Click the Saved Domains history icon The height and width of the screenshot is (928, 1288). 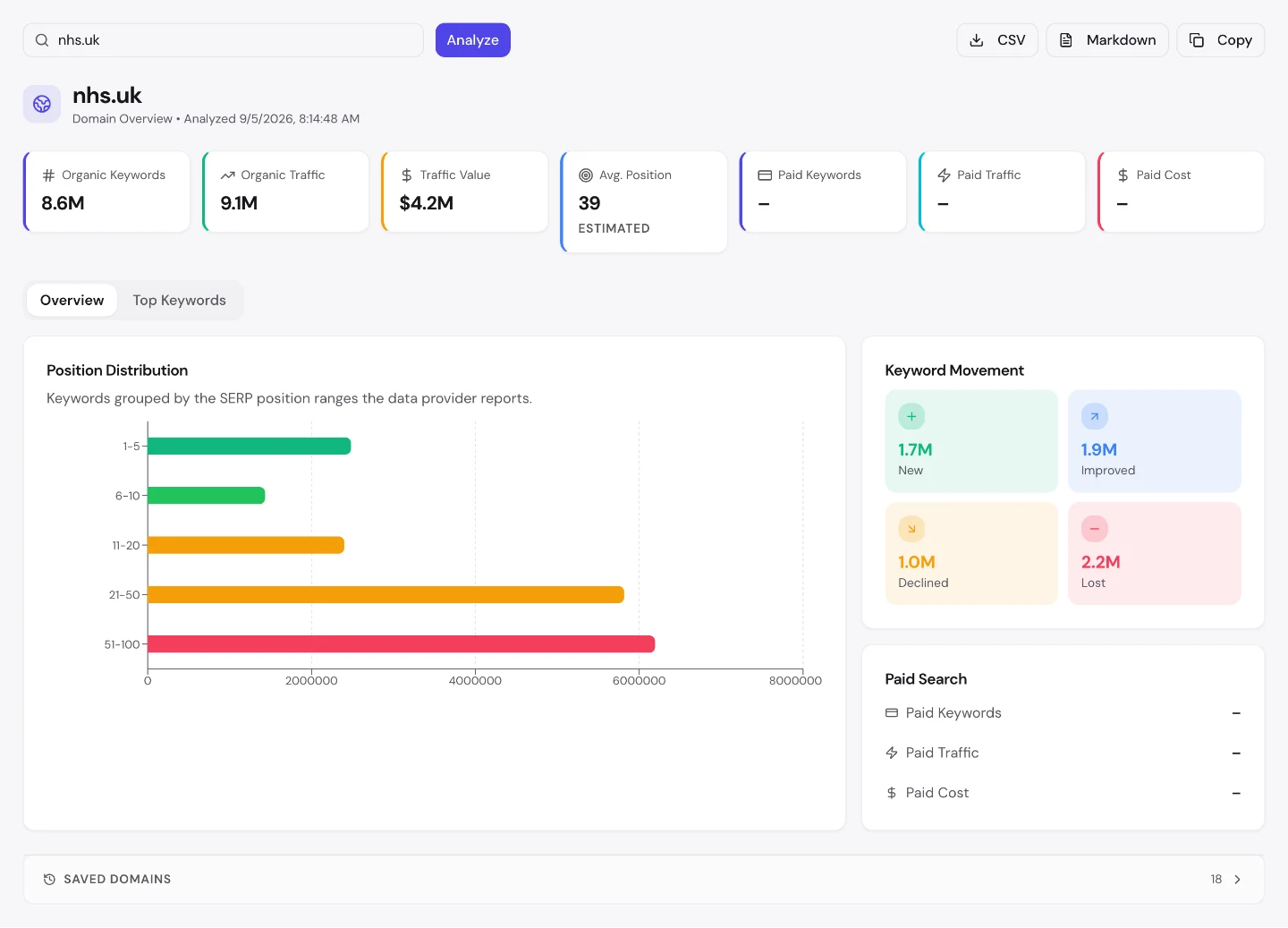tap(49, 880)
